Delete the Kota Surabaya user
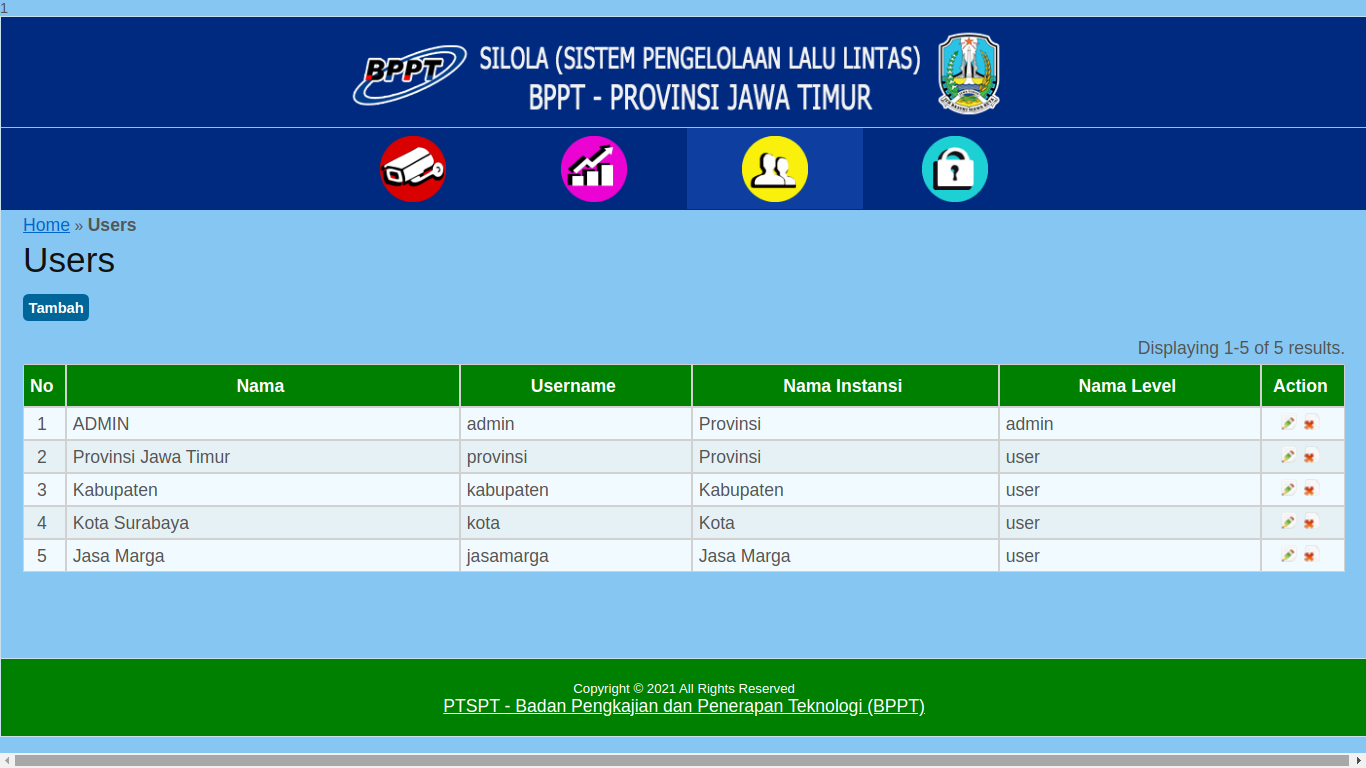Image resolution: width=1366 pixels, height=768 pixels. [x=1310, y=522]
